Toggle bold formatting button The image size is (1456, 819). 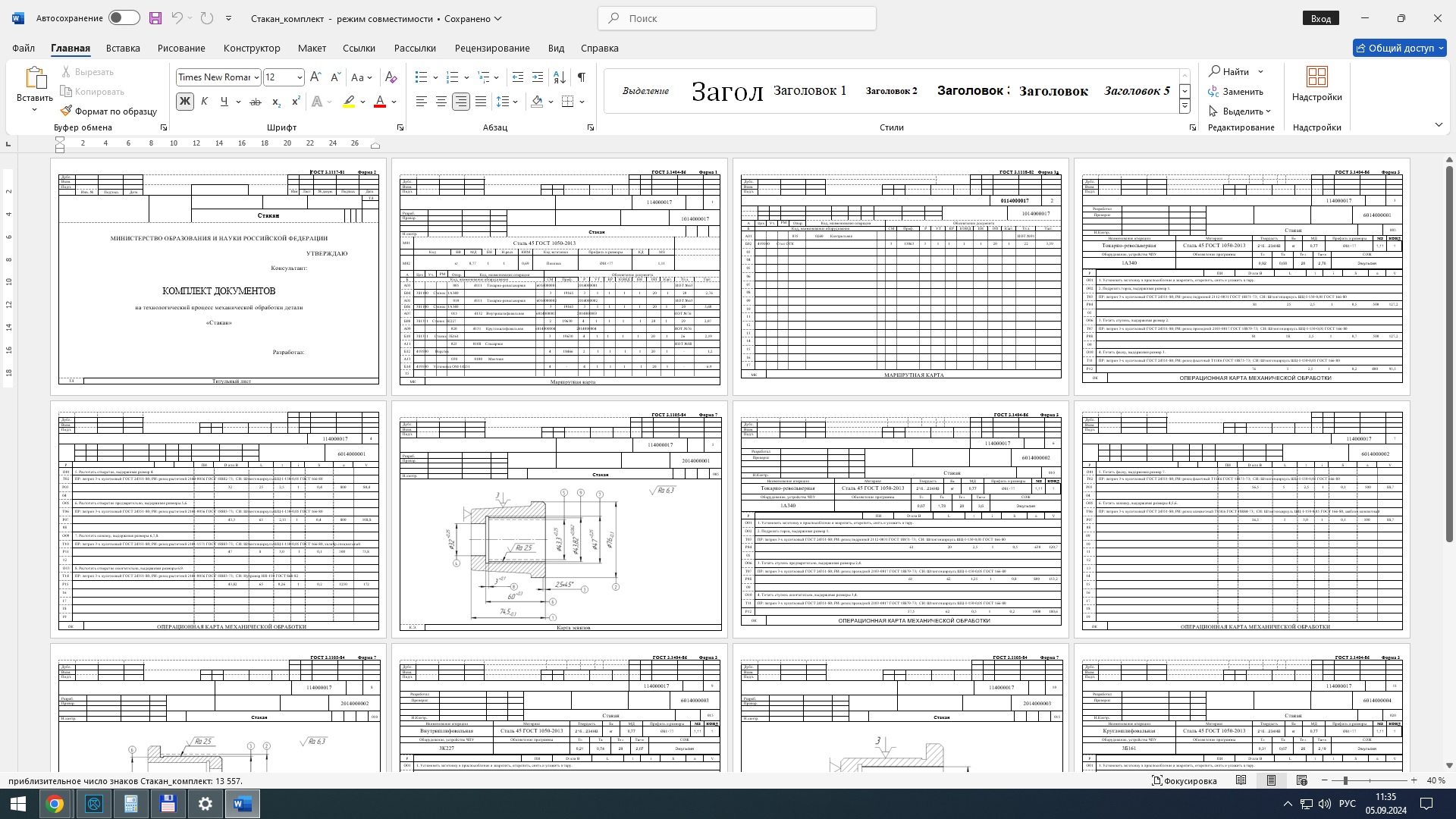[184, 102]
